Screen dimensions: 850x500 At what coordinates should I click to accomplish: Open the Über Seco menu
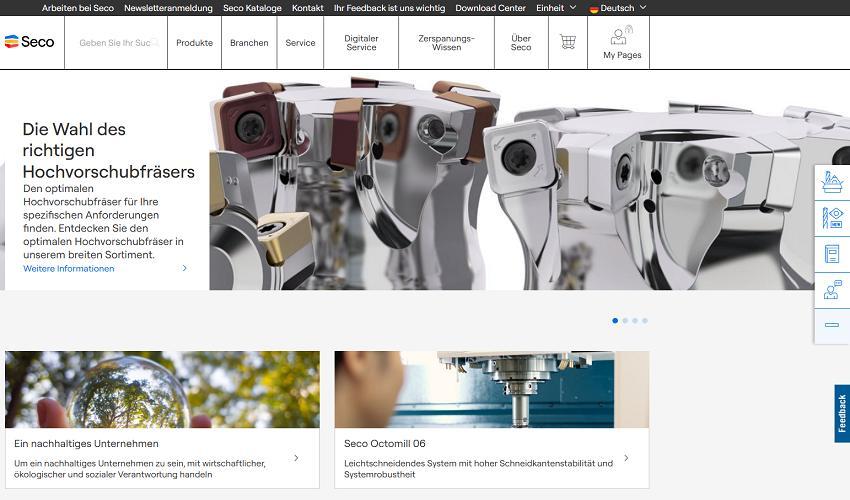pyautogui.click(x=521, y=43)
